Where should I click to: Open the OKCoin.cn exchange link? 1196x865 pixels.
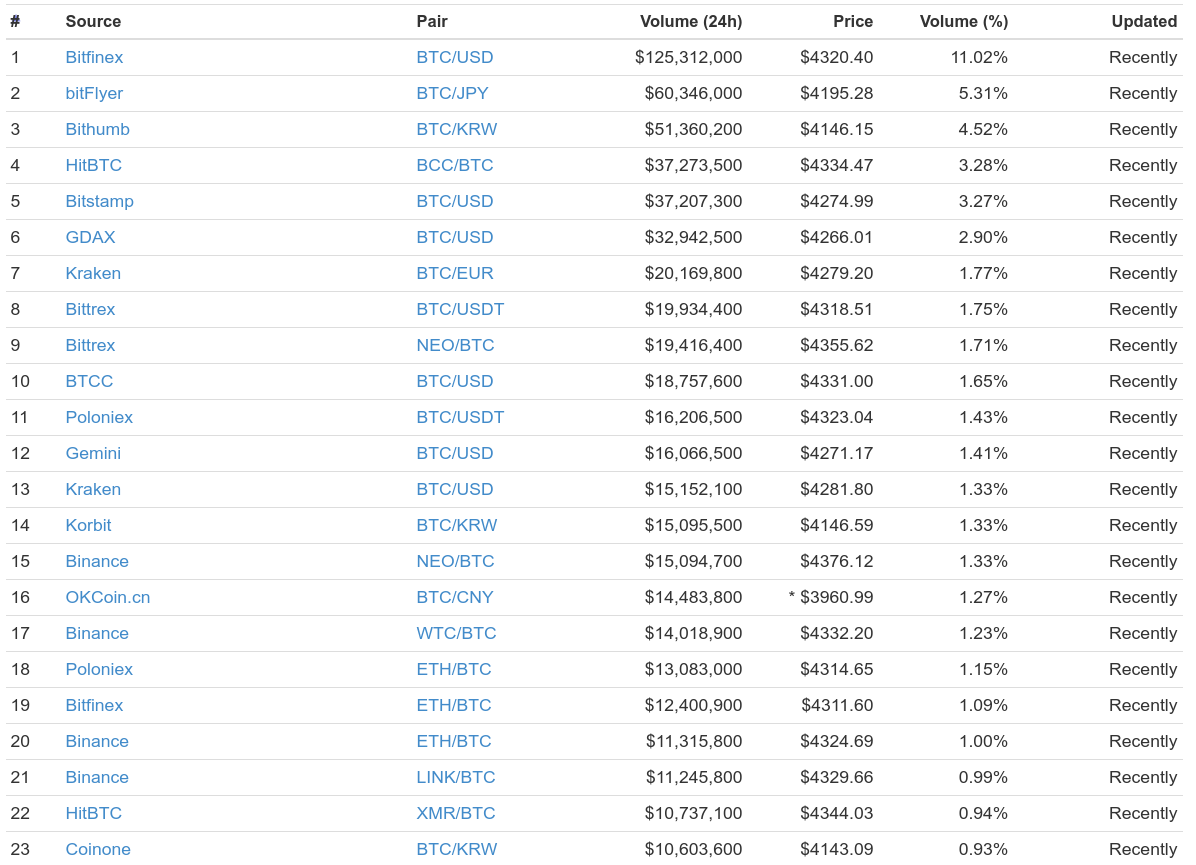(x=108, y=597)
